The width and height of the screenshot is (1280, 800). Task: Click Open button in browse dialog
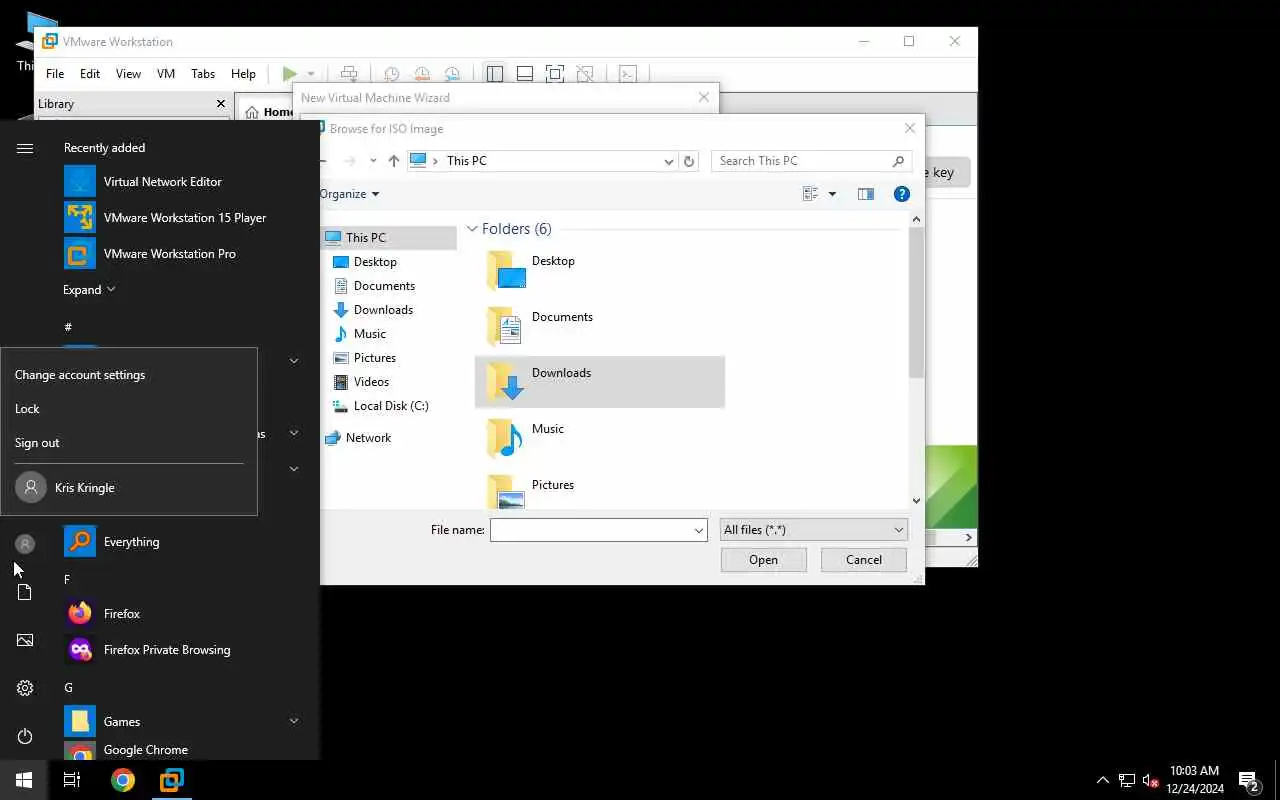pyautogui.click(x=763, y=560)
